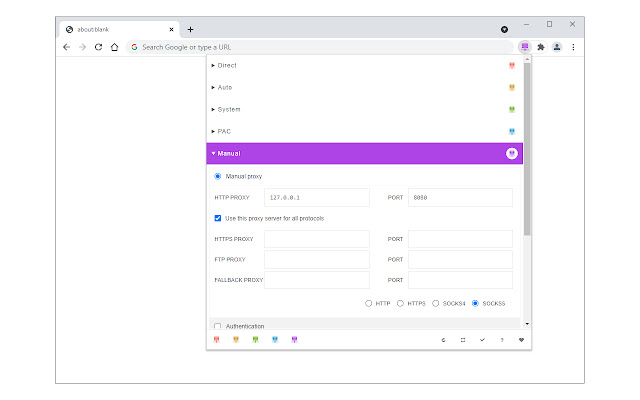
Task: Click the red plug icon in Direct row
Action: tap(512, 65)
